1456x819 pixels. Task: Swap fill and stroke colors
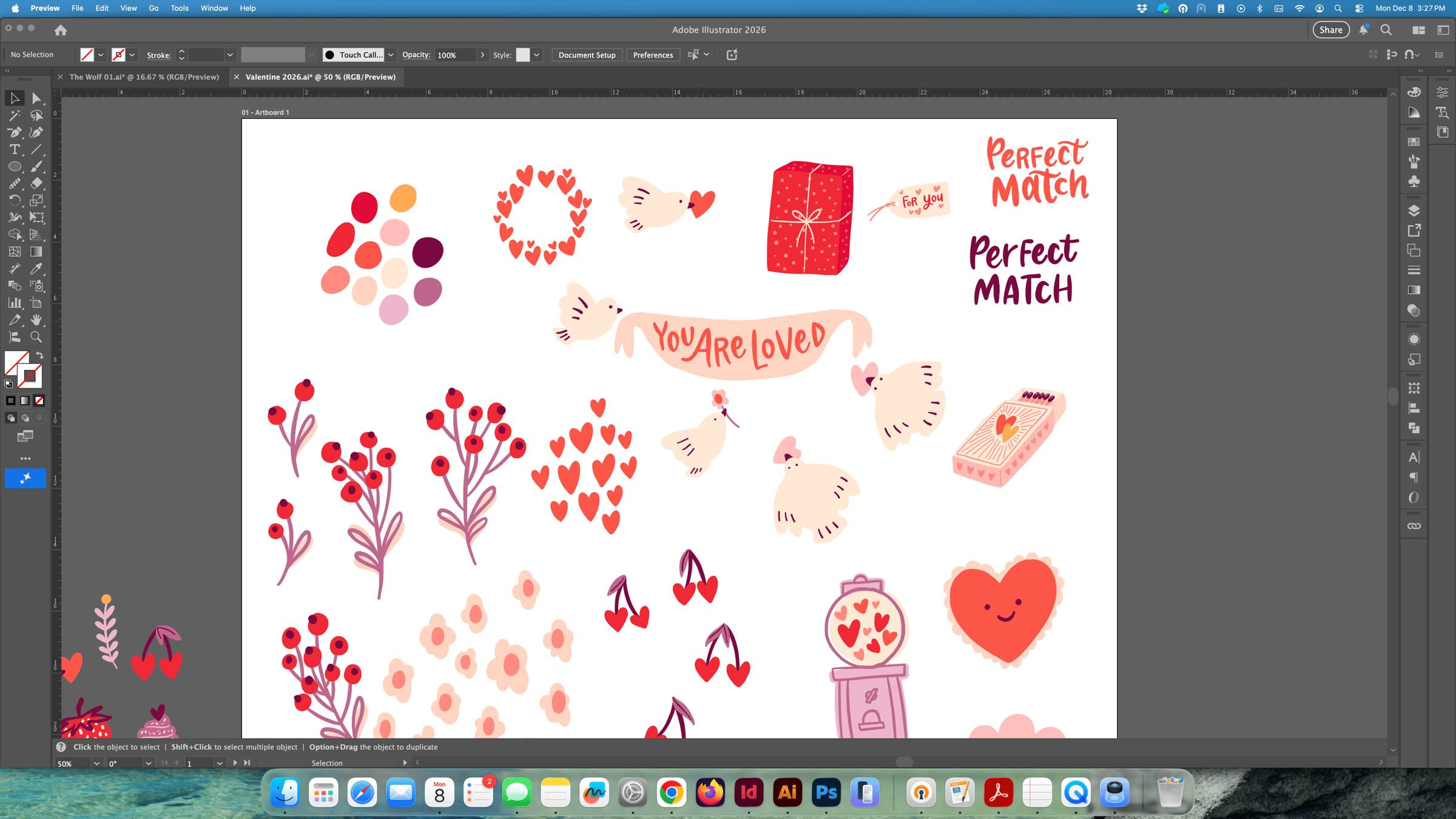click(39, 356)
